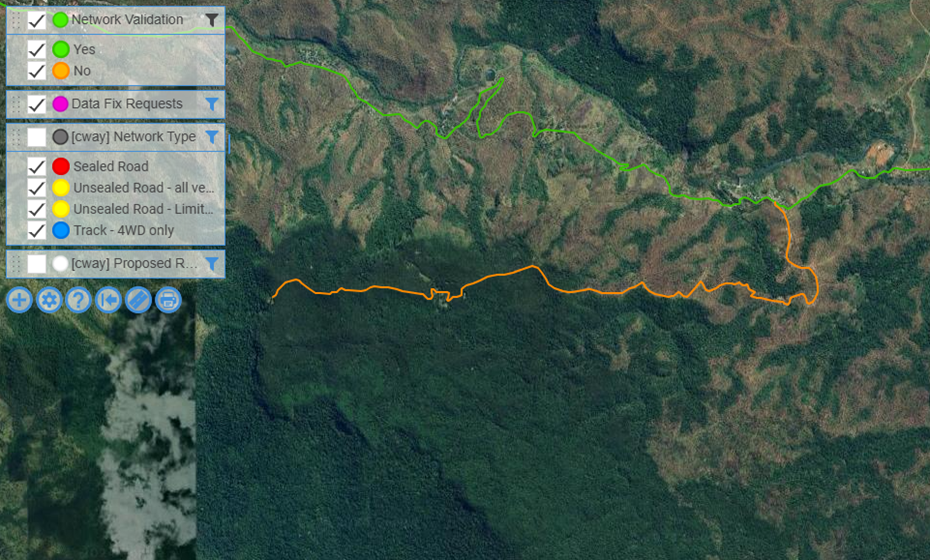This screenshot has width=930, height=560.
Task: Click the Network Validation layer title
Action: click(127, 20)
